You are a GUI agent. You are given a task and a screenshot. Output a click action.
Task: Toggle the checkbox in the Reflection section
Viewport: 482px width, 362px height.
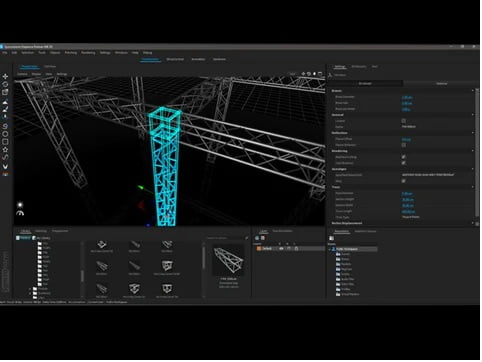point(404,145)
